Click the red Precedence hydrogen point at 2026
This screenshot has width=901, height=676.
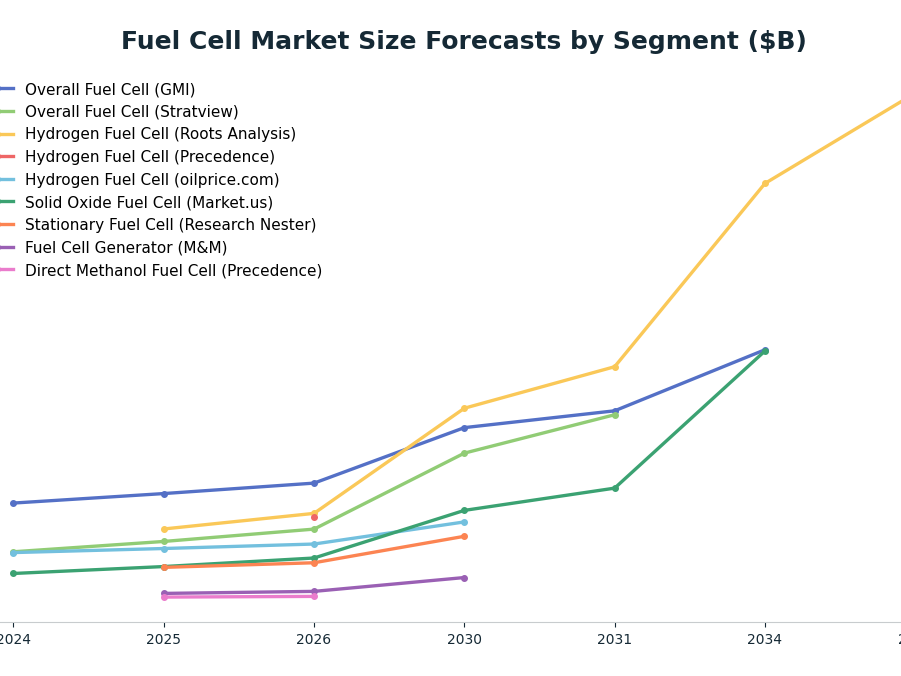point(314,517)
